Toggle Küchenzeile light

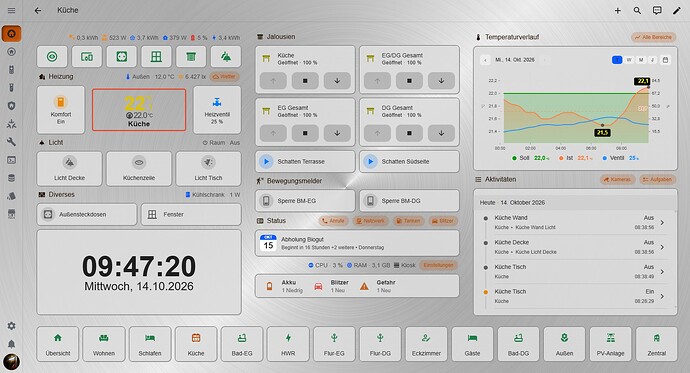(139, 168)
